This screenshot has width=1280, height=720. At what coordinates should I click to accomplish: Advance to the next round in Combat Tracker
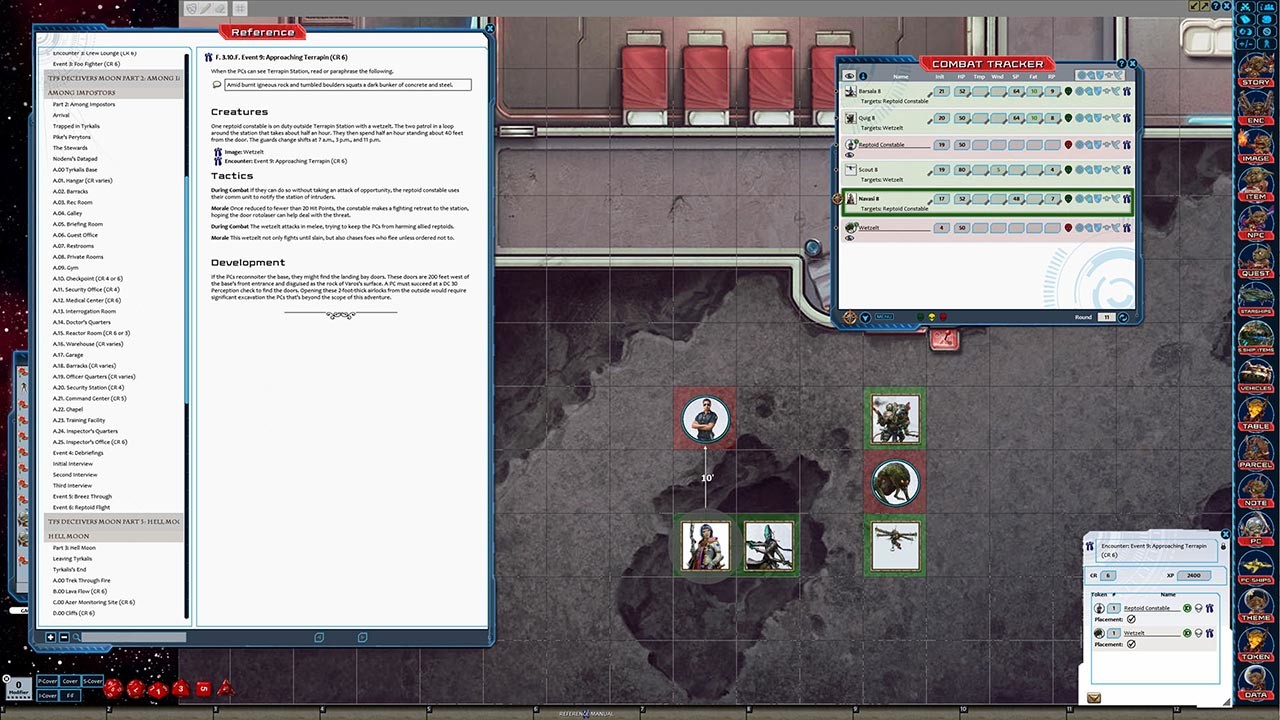1123,317
